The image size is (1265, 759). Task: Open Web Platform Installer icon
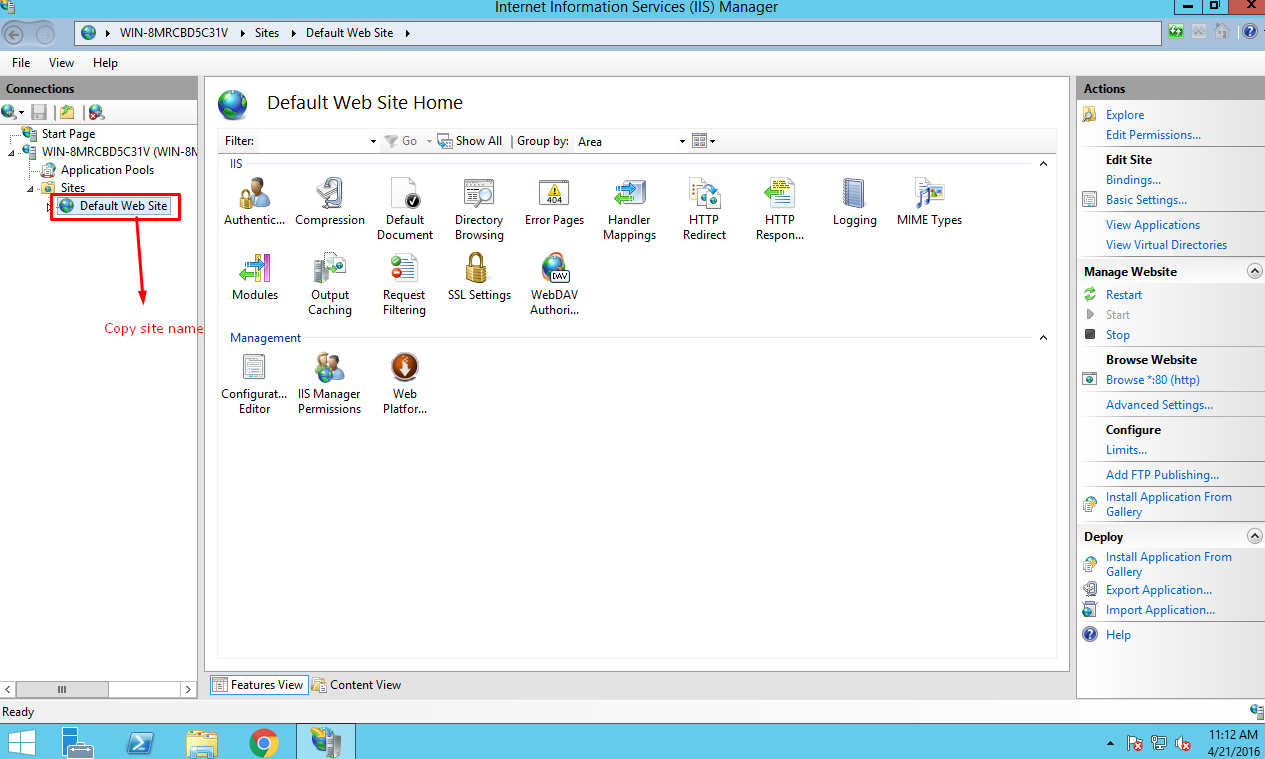[405, 383]
